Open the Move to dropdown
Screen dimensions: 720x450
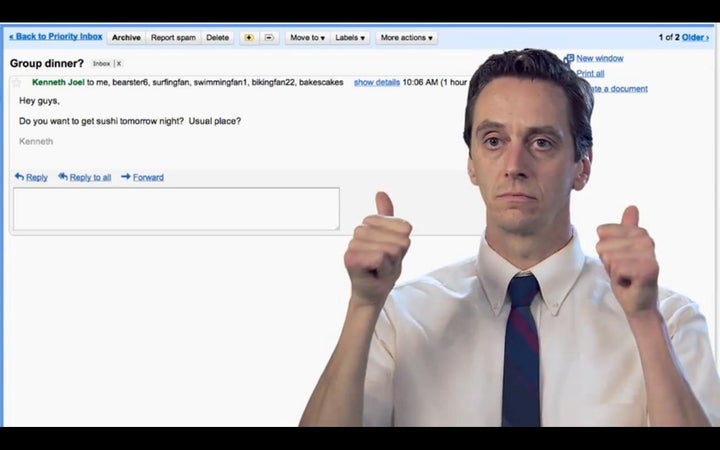pyautogui.click(x=307, y=38)
